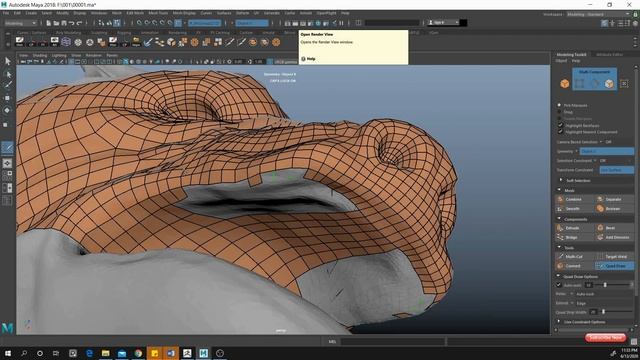The width and height of the screenshot is (640, 360).
Task: Select the Lasso tool in toolbox
Action: [x=8, y=74]
